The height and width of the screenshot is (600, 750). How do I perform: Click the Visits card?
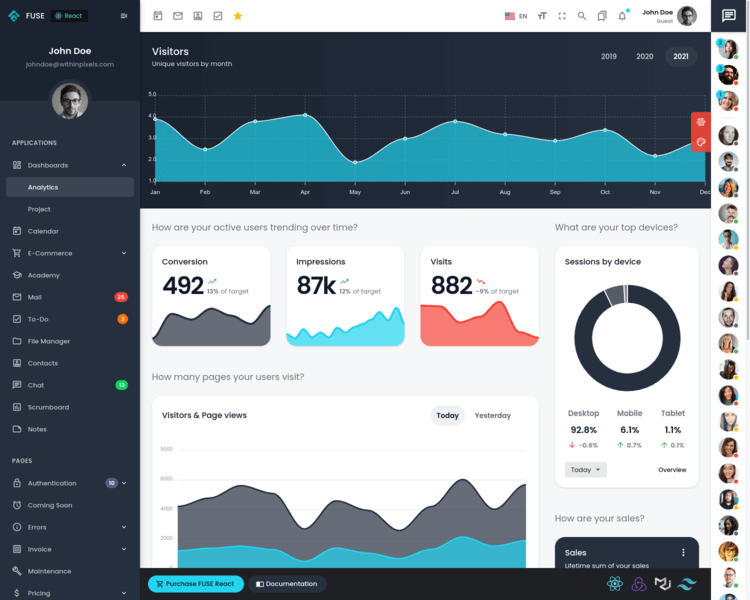pos(480,296)
